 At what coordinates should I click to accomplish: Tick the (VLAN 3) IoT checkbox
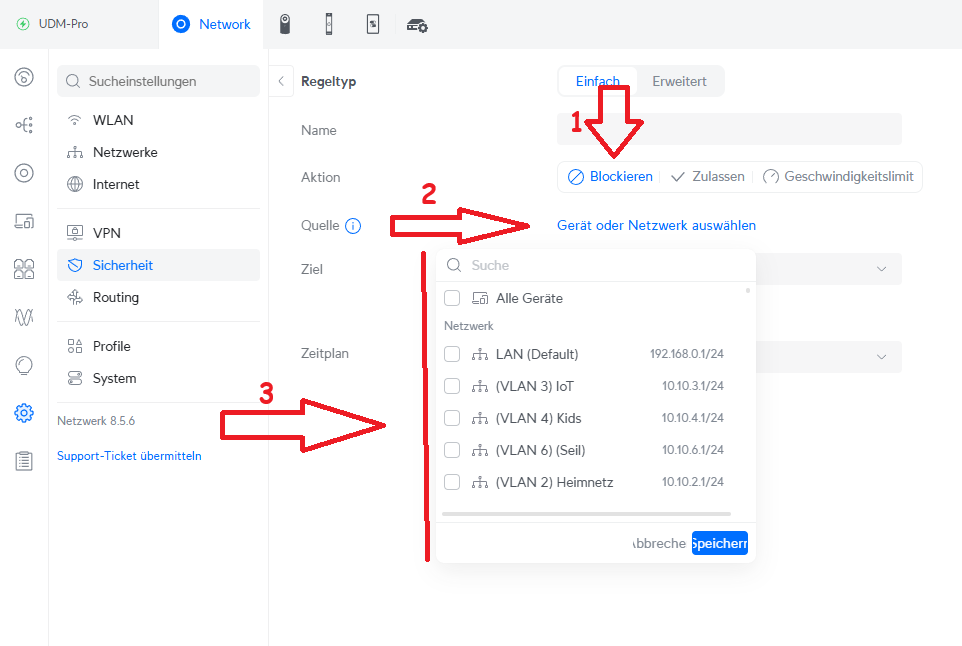coord(452,386)
